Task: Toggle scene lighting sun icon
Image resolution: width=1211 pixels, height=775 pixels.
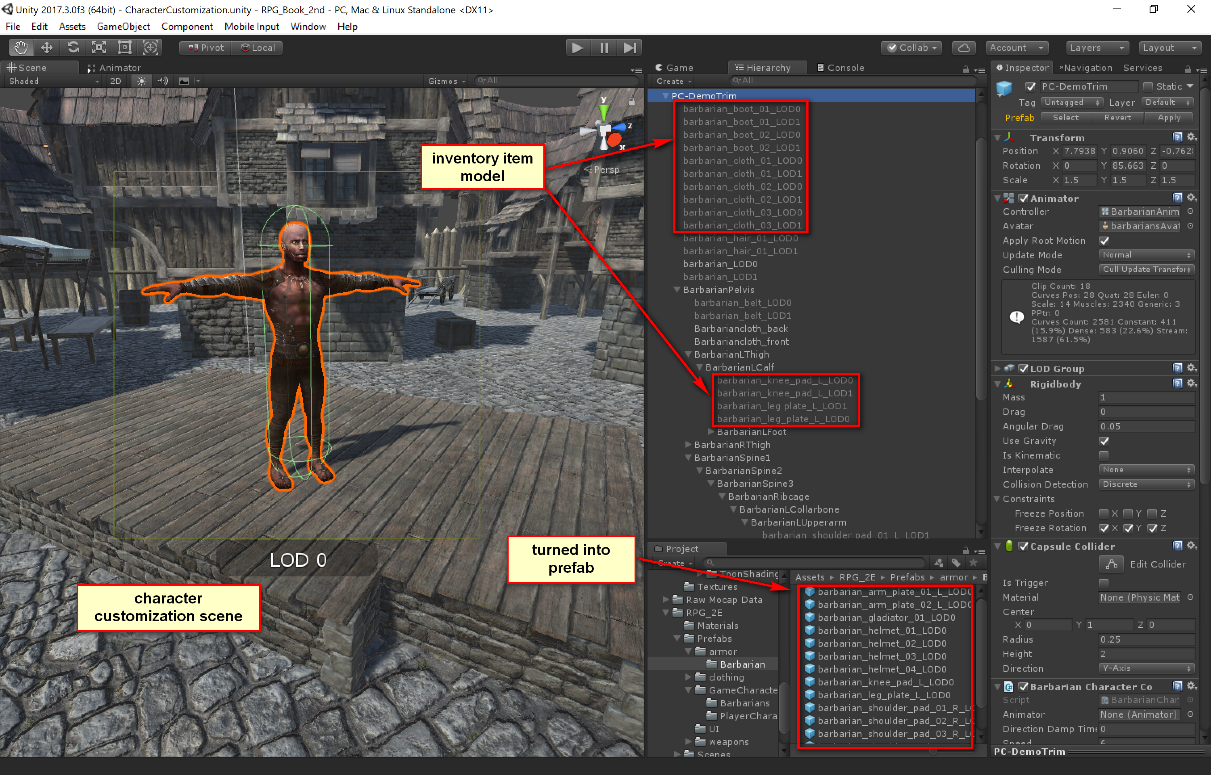Action: pyautogui.click(x=141, y=81)
